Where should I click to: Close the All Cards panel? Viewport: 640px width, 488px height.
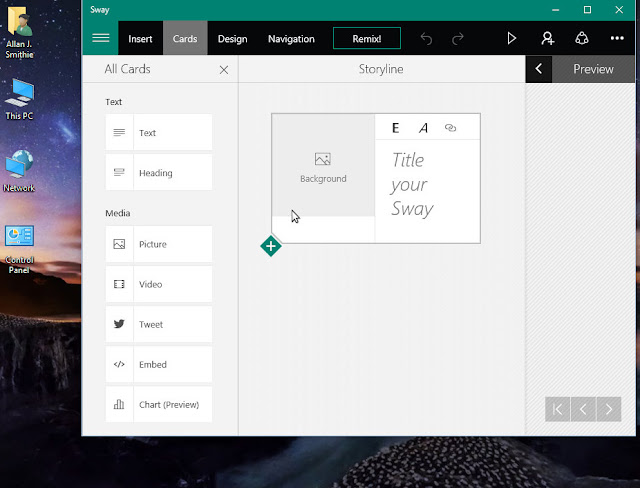(224, 70)
